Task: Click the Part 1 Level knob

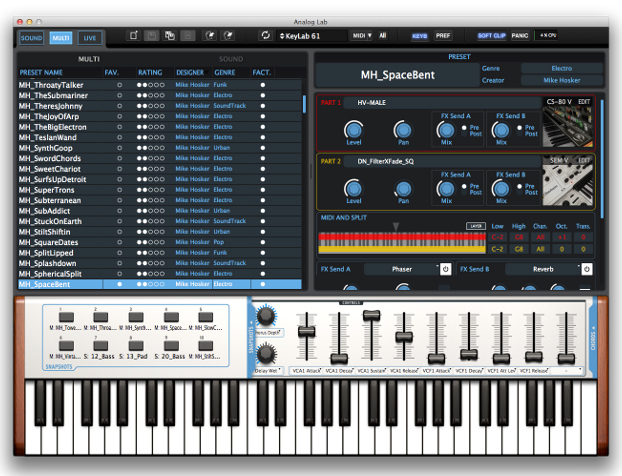Action: click(352, 129)
